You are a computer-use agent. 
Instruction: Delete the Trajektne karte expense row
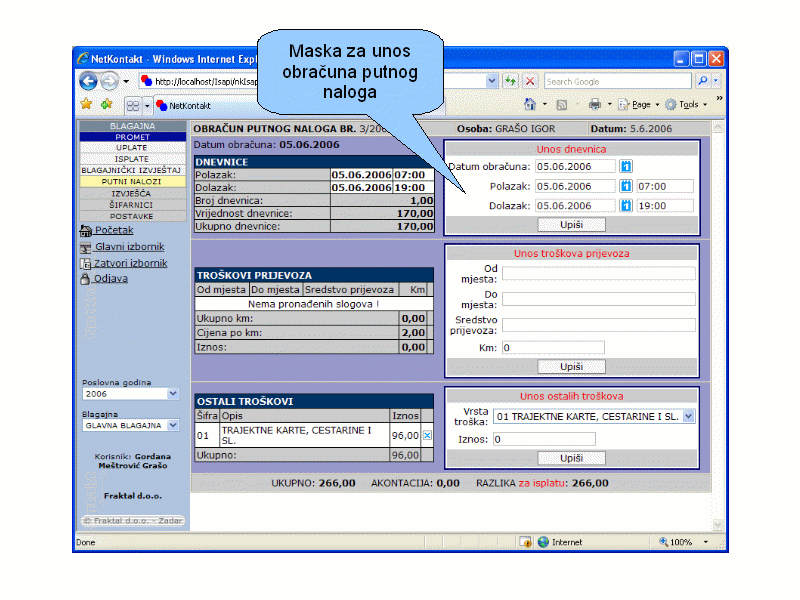tap(427, 435)
